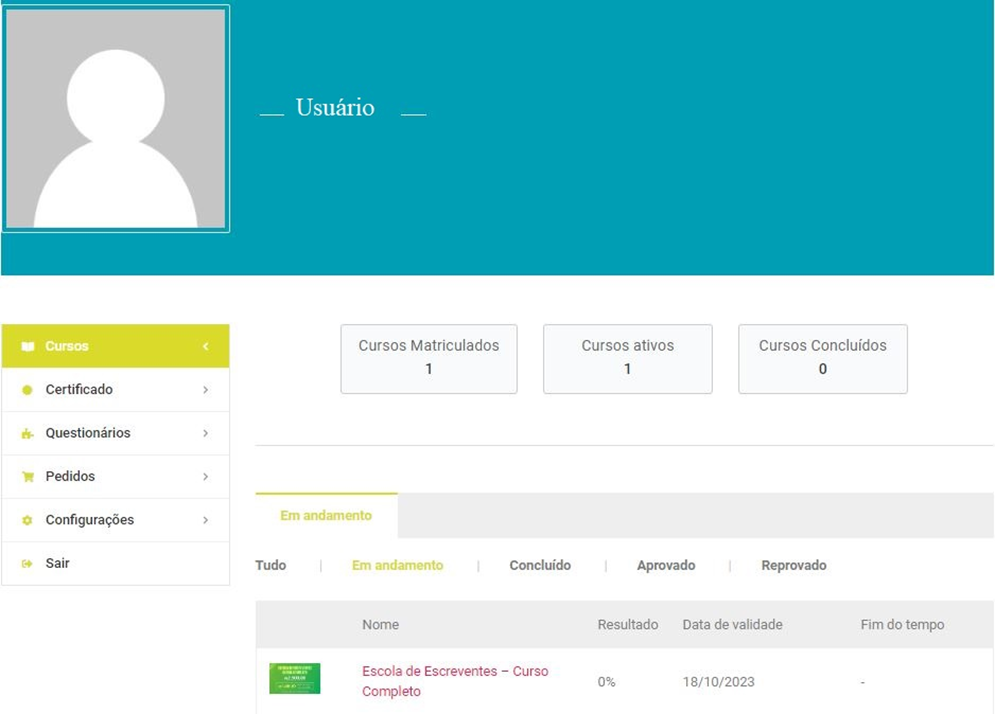The image size is (995, 714).
Task: Click the shopping cart icon for Pedidos
Action: [28, 477]
